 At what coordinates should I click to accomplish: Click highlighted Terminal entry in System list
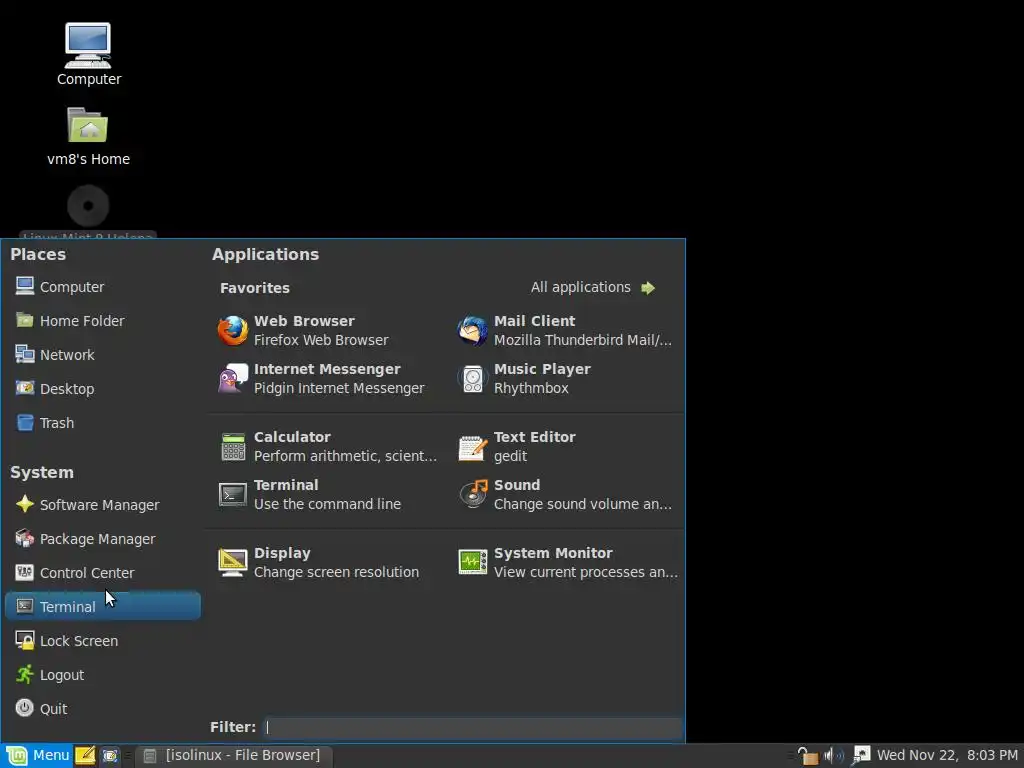coord(103,606)
